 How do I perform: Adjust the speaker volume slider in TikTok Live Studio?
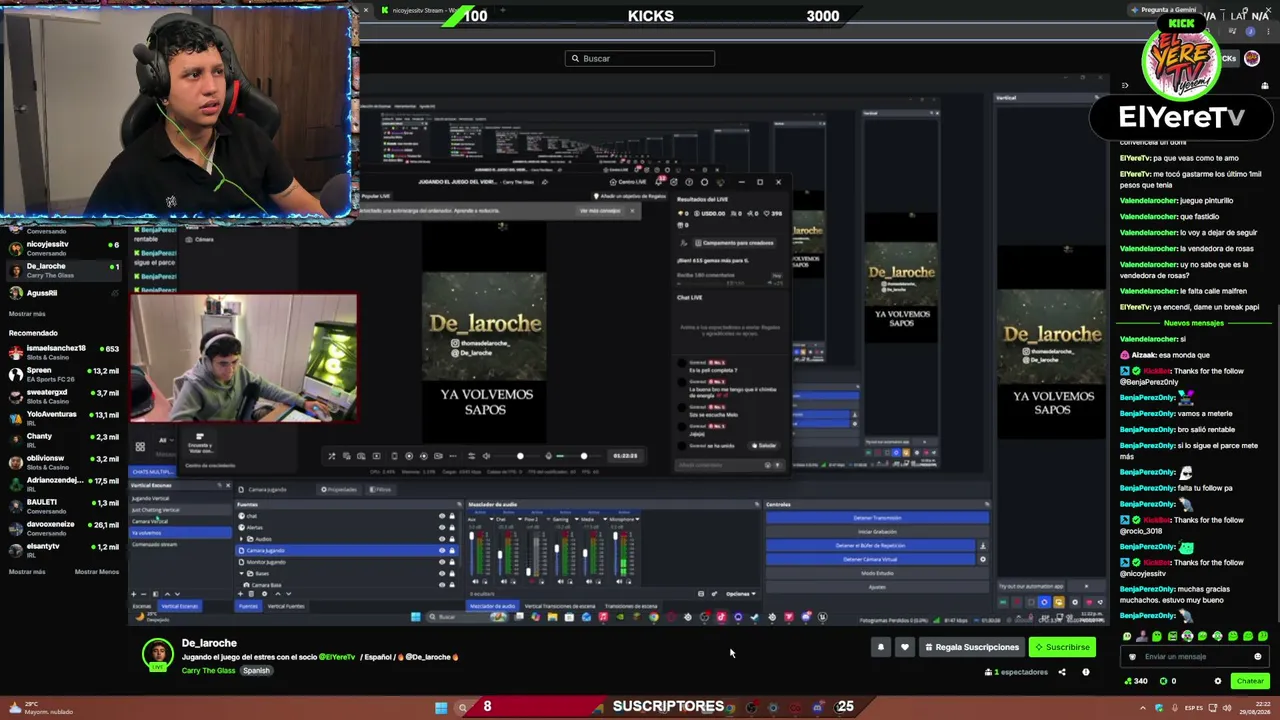click(519, 456)
